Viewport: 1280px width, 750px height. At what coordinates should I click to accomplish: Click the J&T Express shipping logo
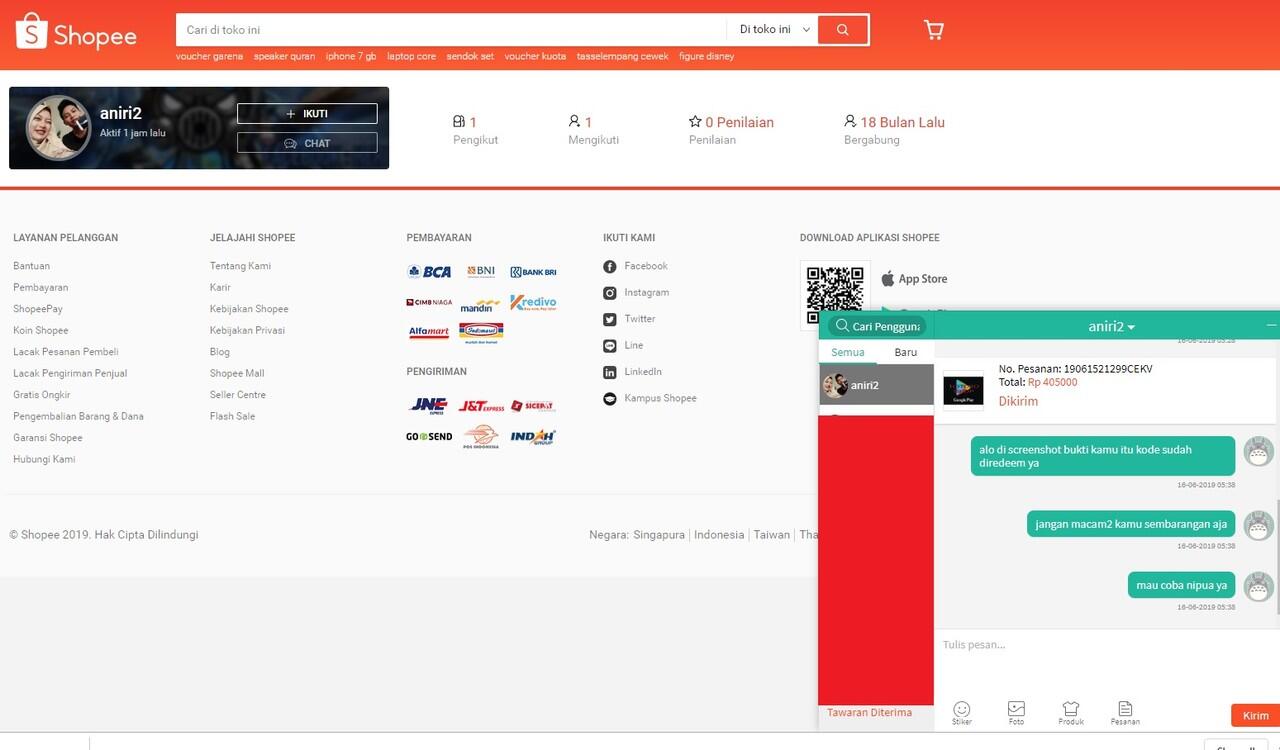click(x=481, y=406)
